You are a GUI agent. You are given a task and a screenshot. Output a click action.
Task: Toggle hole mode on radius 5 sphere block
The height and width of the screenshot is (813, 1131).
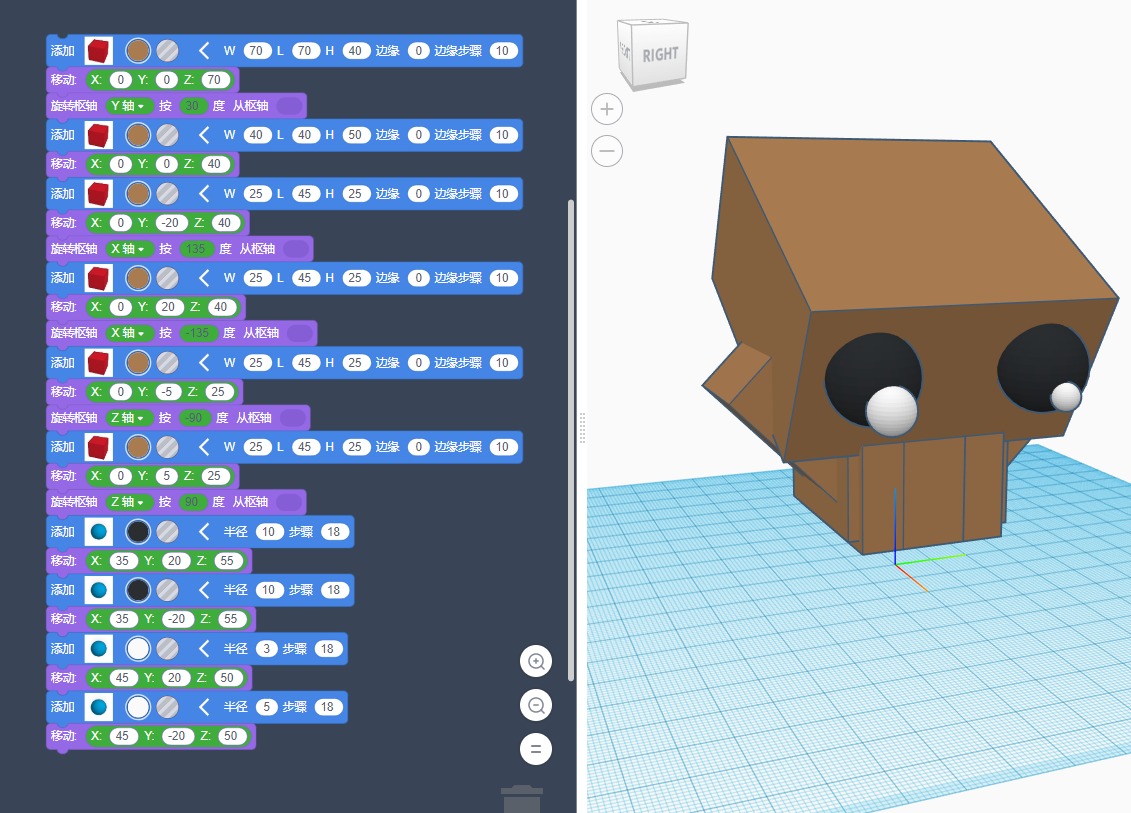(x=168, y=707)
